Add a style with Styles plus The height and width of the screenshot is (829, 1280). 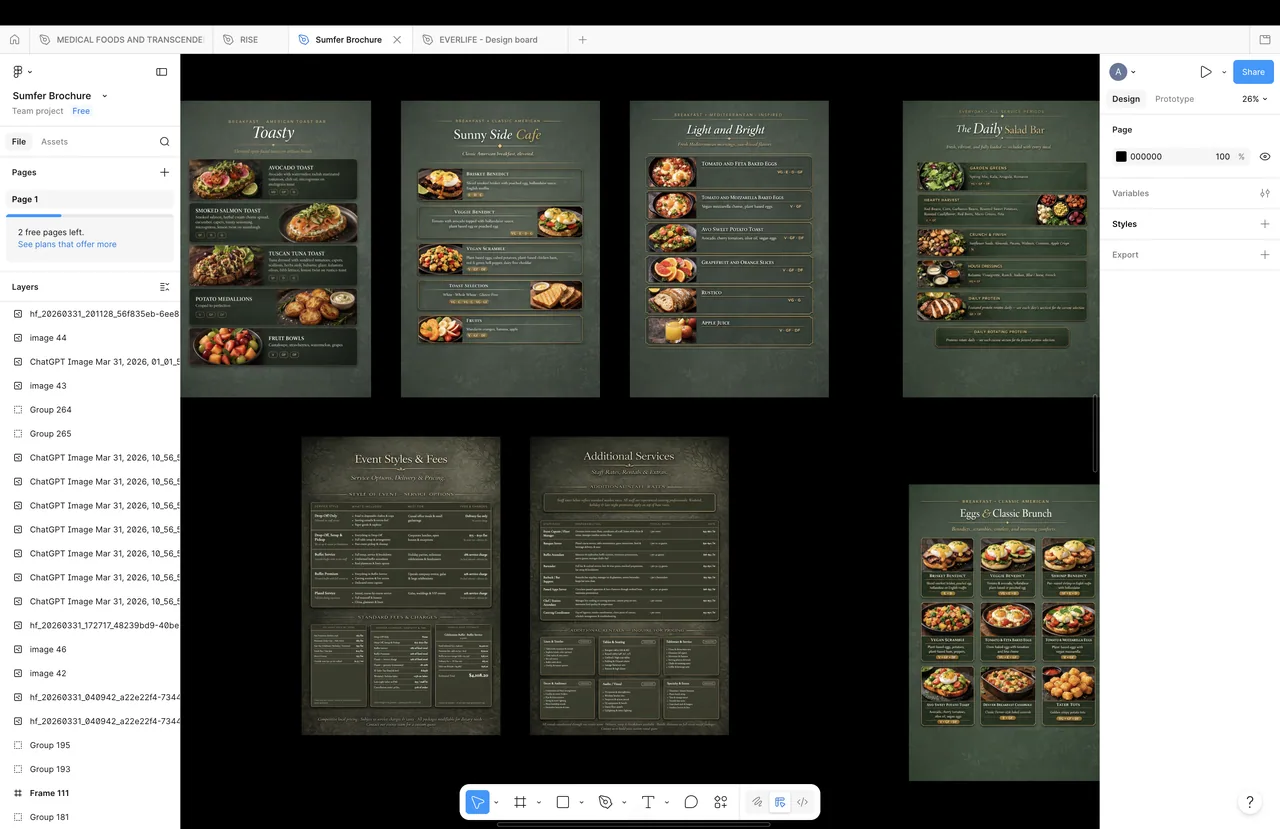tap(1265, 224)
